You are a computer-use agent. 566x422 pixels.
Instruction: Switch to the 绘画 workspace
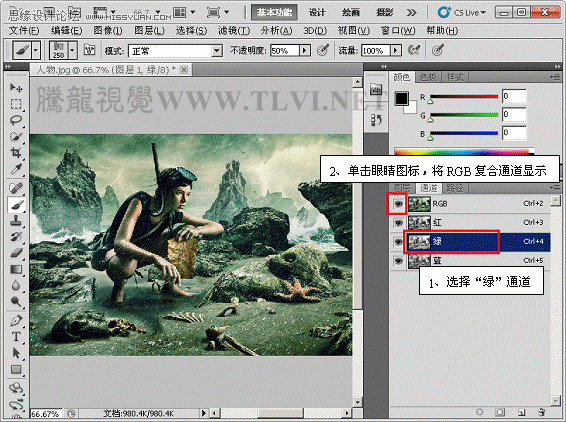pos(351,13)
